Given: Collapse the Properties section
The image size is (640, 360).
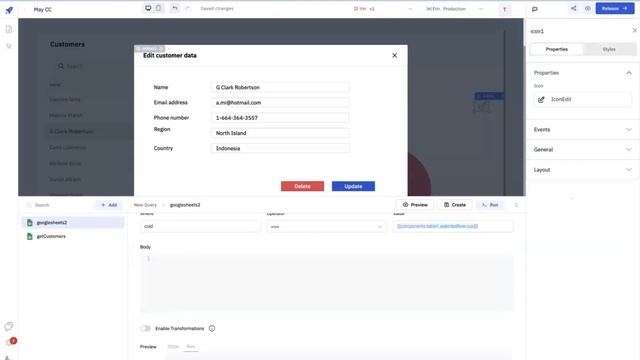Looking at the screenshot, I should (x=629, y=73).
